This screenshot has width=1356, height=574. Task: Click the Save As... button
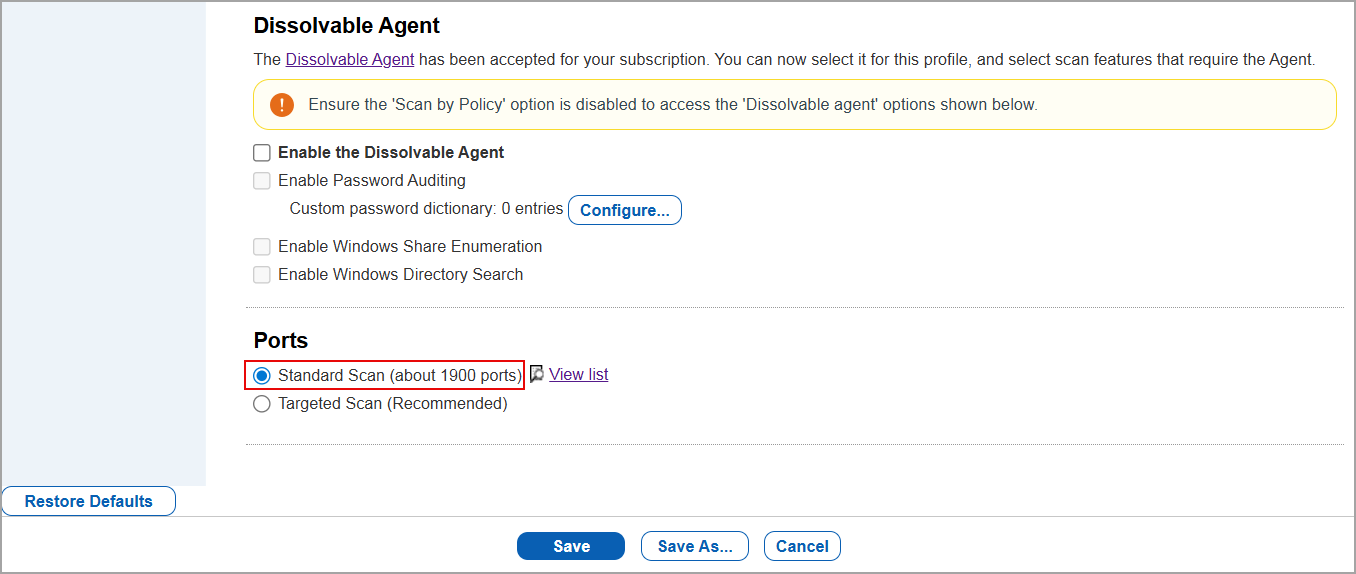click(x=695, y=546)
